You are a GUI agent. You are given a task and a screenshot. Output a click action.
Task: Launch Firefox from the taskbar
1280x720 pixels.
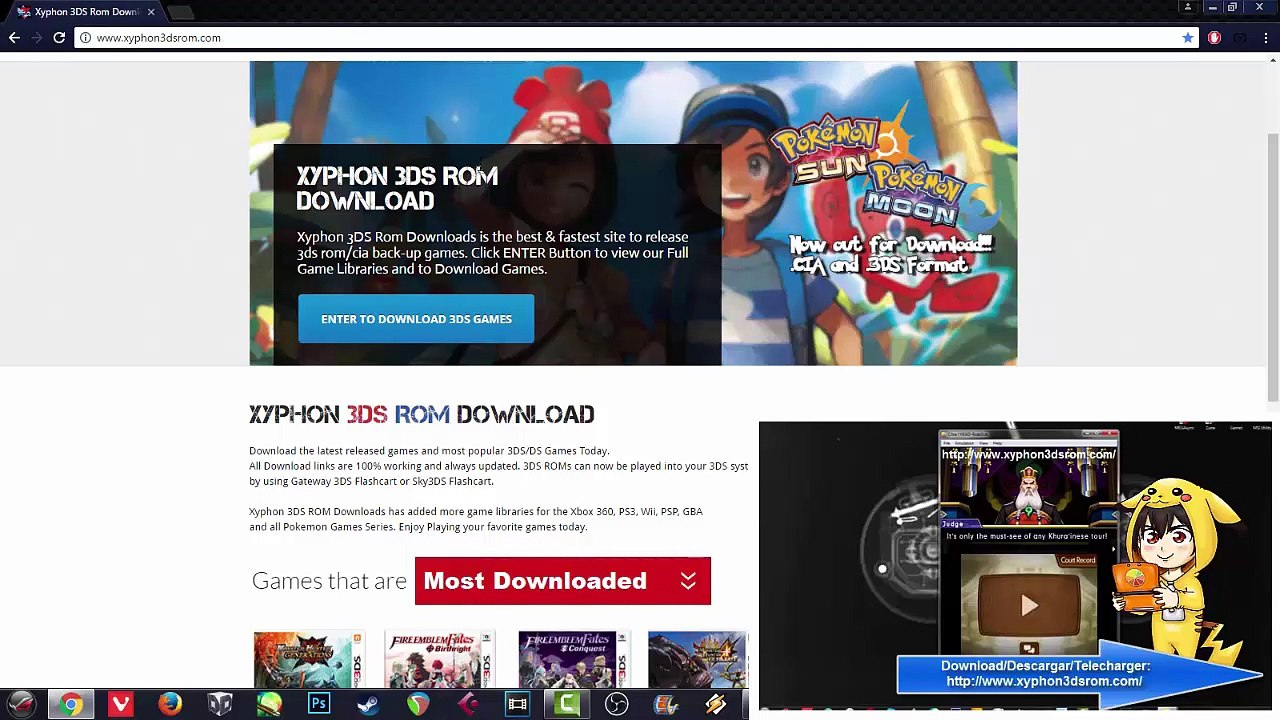(x=170, y=705)
